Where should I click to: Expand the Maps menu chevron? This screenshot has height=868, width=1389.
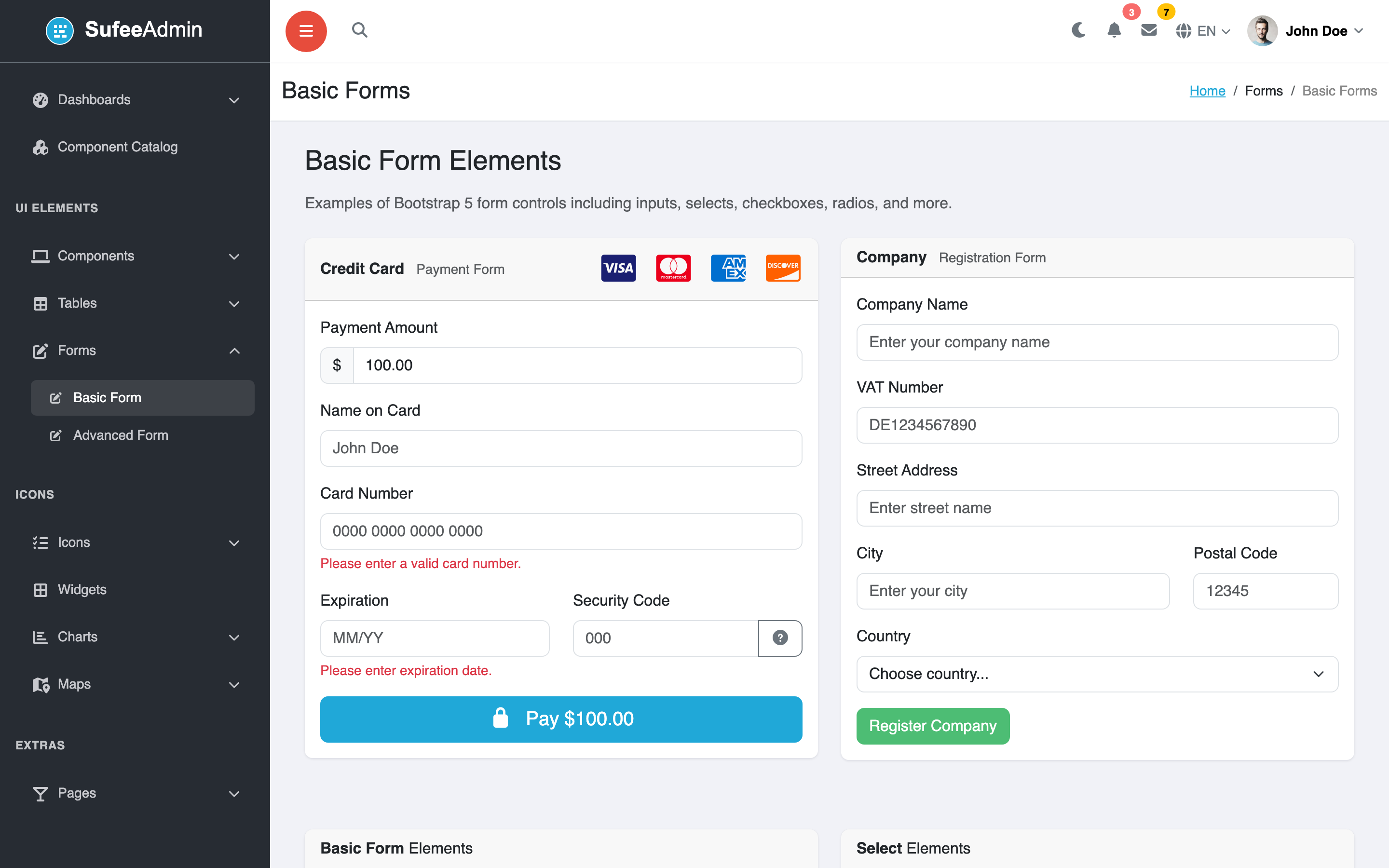point(234,685)
